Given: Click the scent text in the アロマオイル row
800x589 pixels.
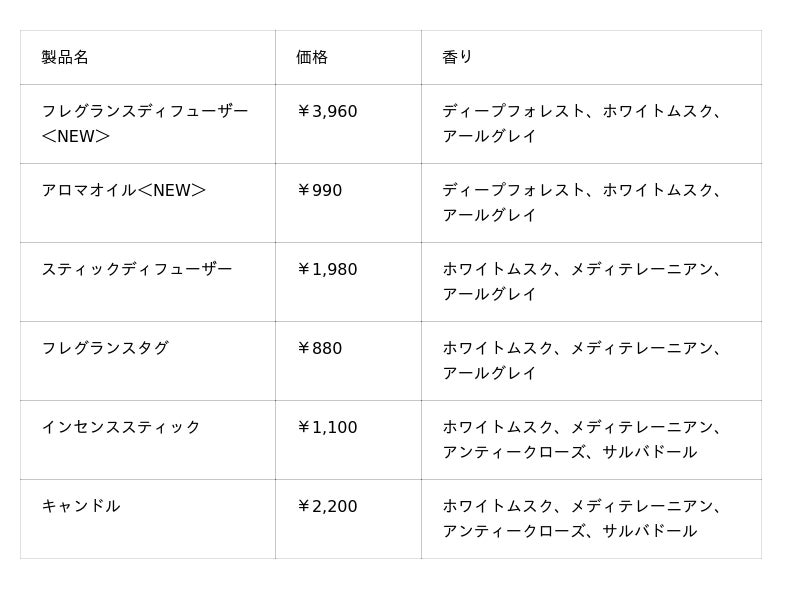Looking at the screenshot, I should [x=581, y=203].
